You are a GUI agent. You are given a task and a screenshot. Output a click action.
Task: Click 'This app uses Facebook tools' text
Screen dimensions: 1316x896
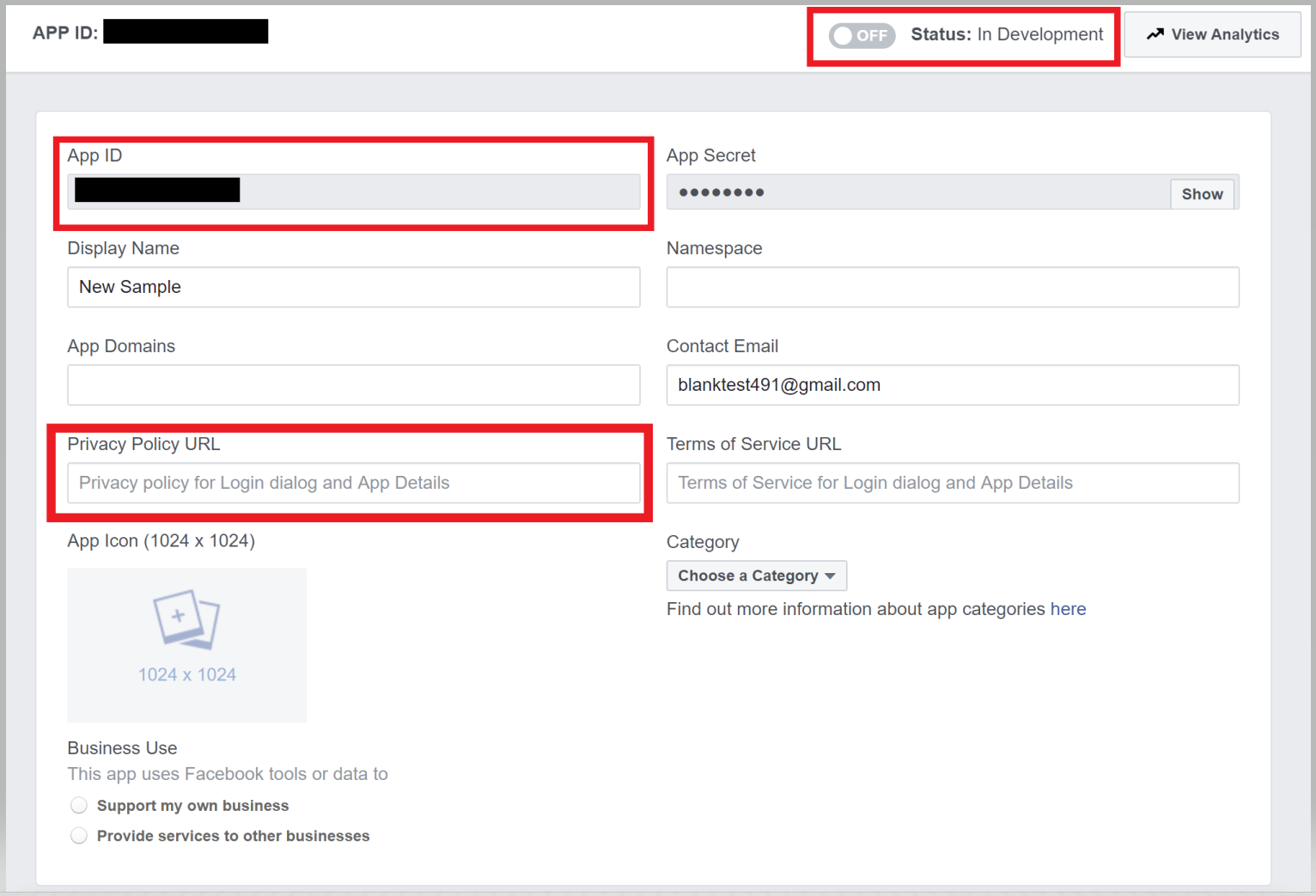[228, 774]
